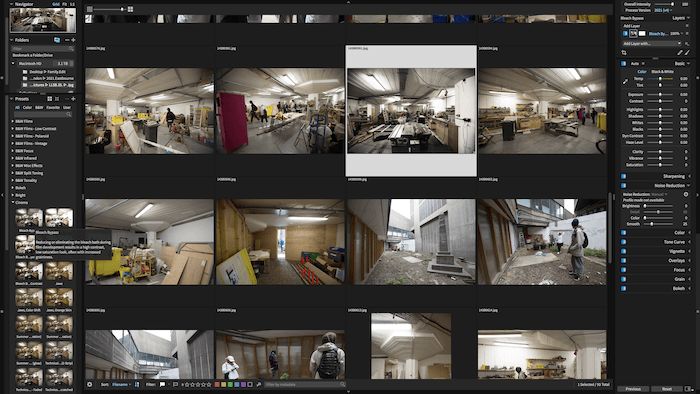Set Navigator zoom to Fit
Viewport: 700px width, 394px height.
click(64, 4)
